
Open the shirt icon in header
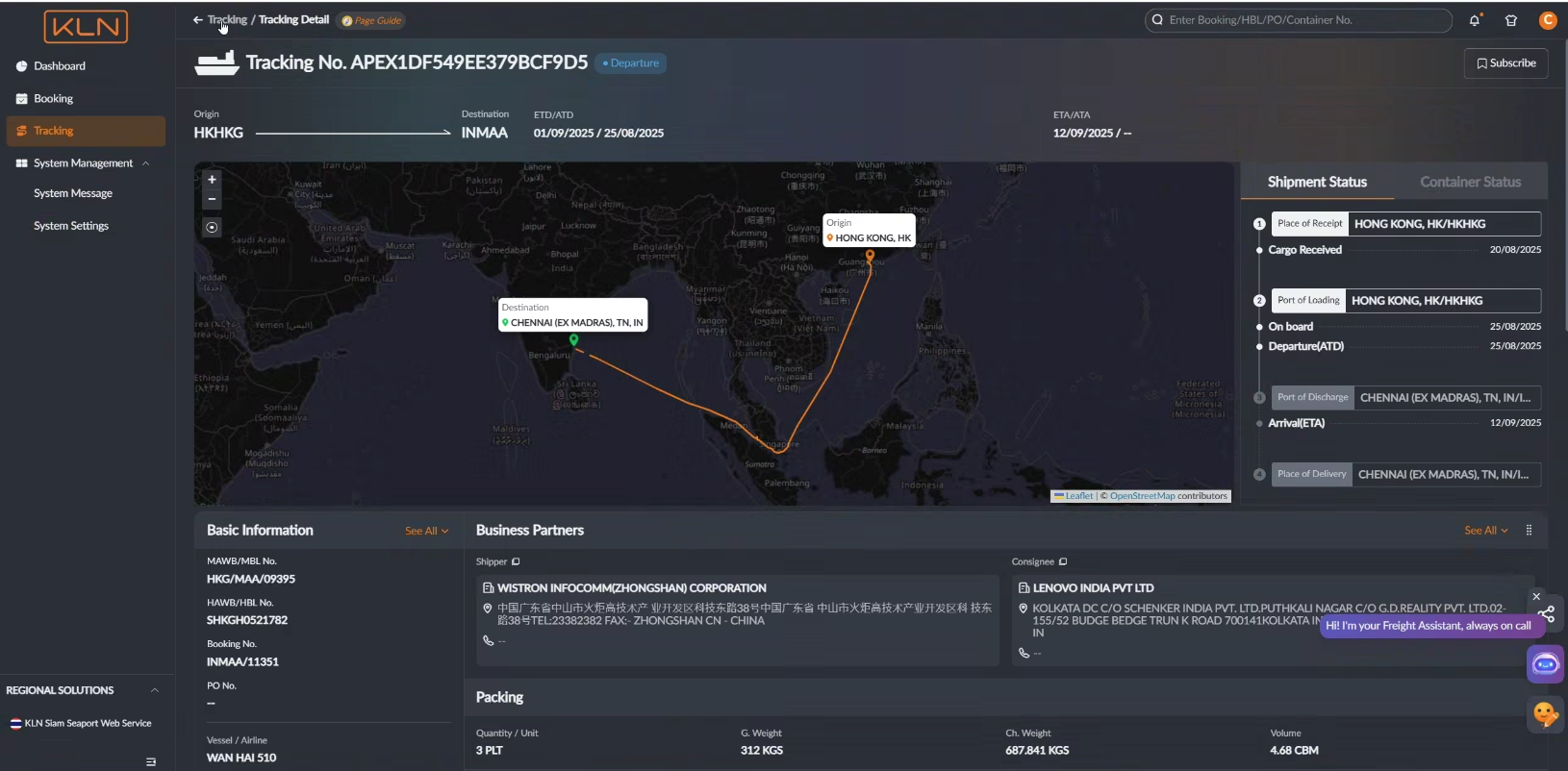point(1511,20)
